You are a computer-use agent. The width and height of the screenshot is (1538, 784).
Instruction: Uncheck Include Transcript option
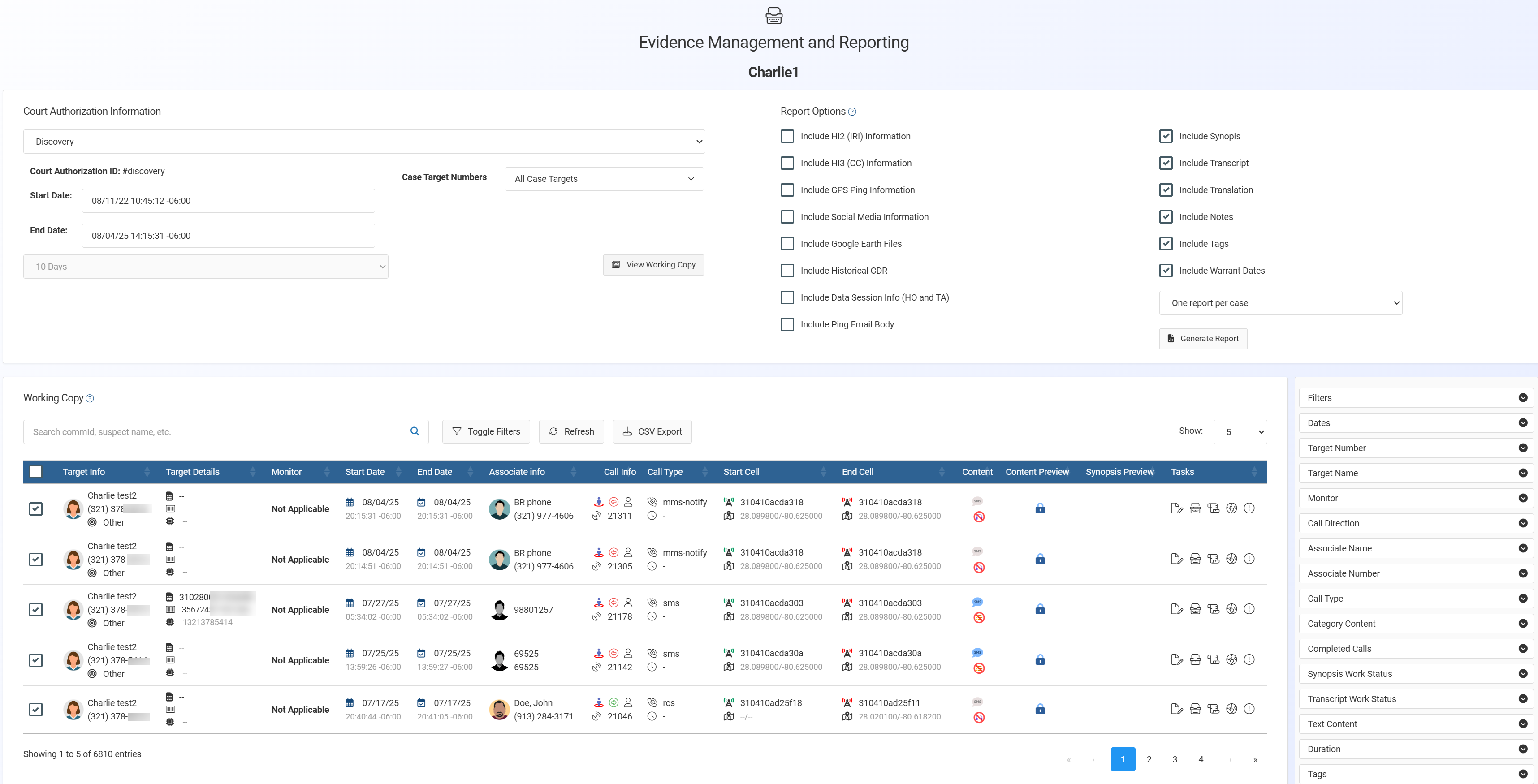click(x=1166, y=163)
